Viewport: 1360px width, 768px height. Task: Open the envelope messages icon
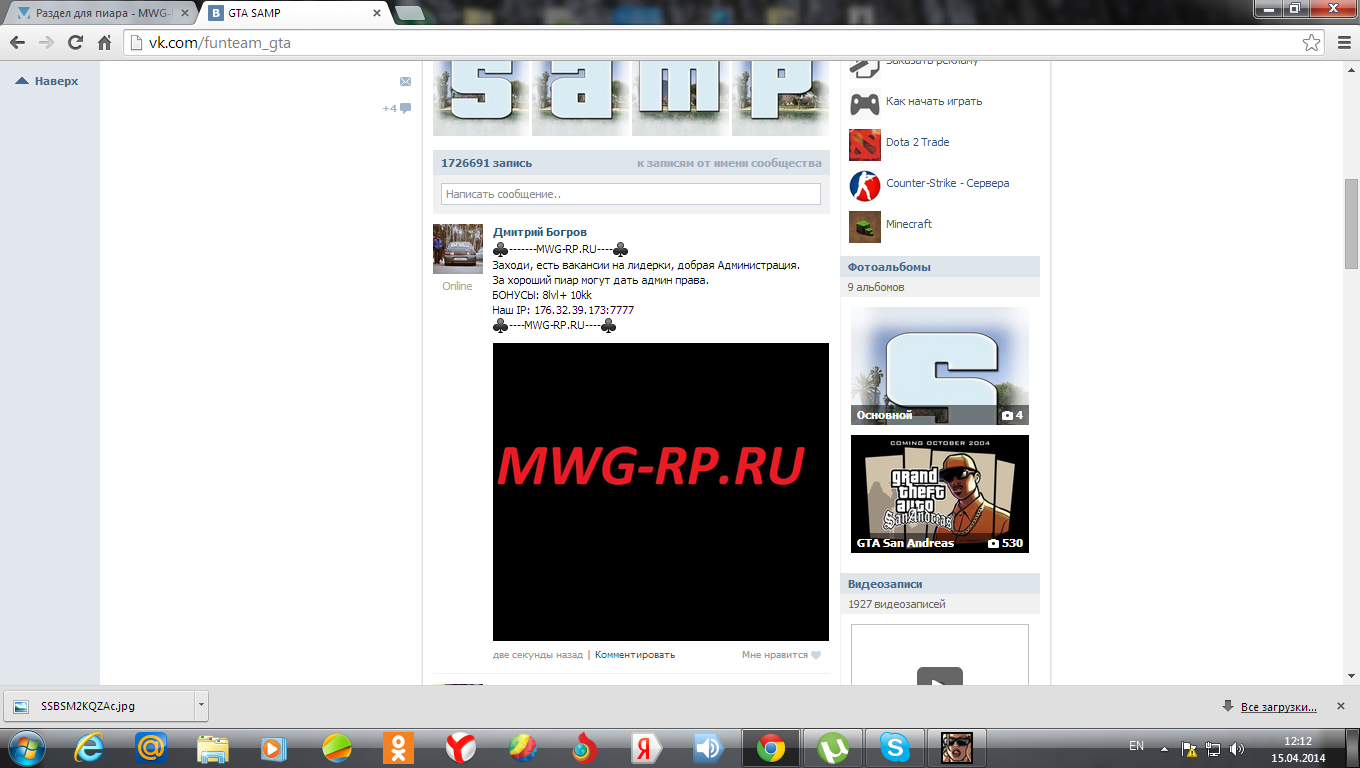405,81
